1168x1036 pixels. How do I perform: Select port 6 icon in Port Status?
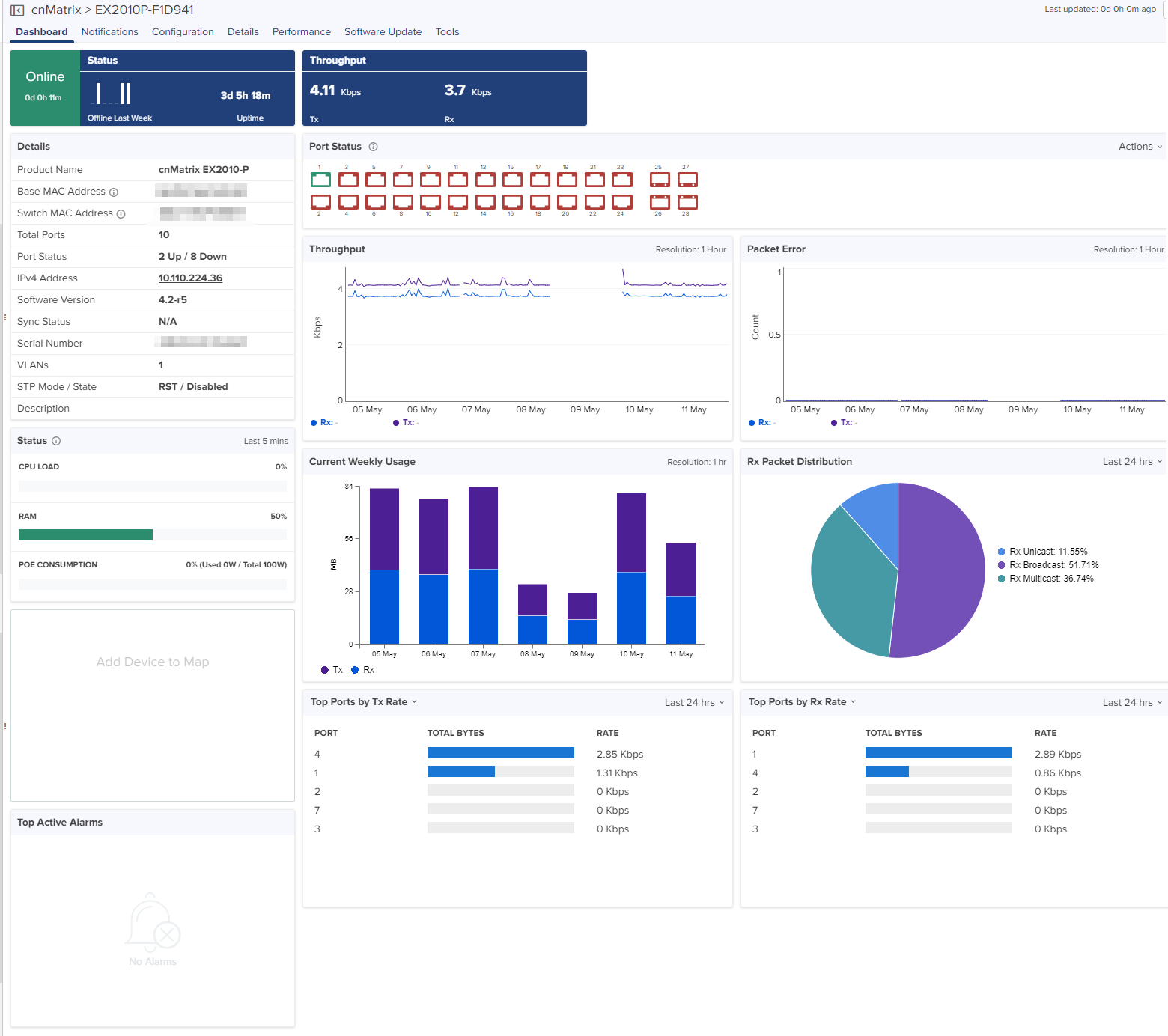[x=376, y=202]
